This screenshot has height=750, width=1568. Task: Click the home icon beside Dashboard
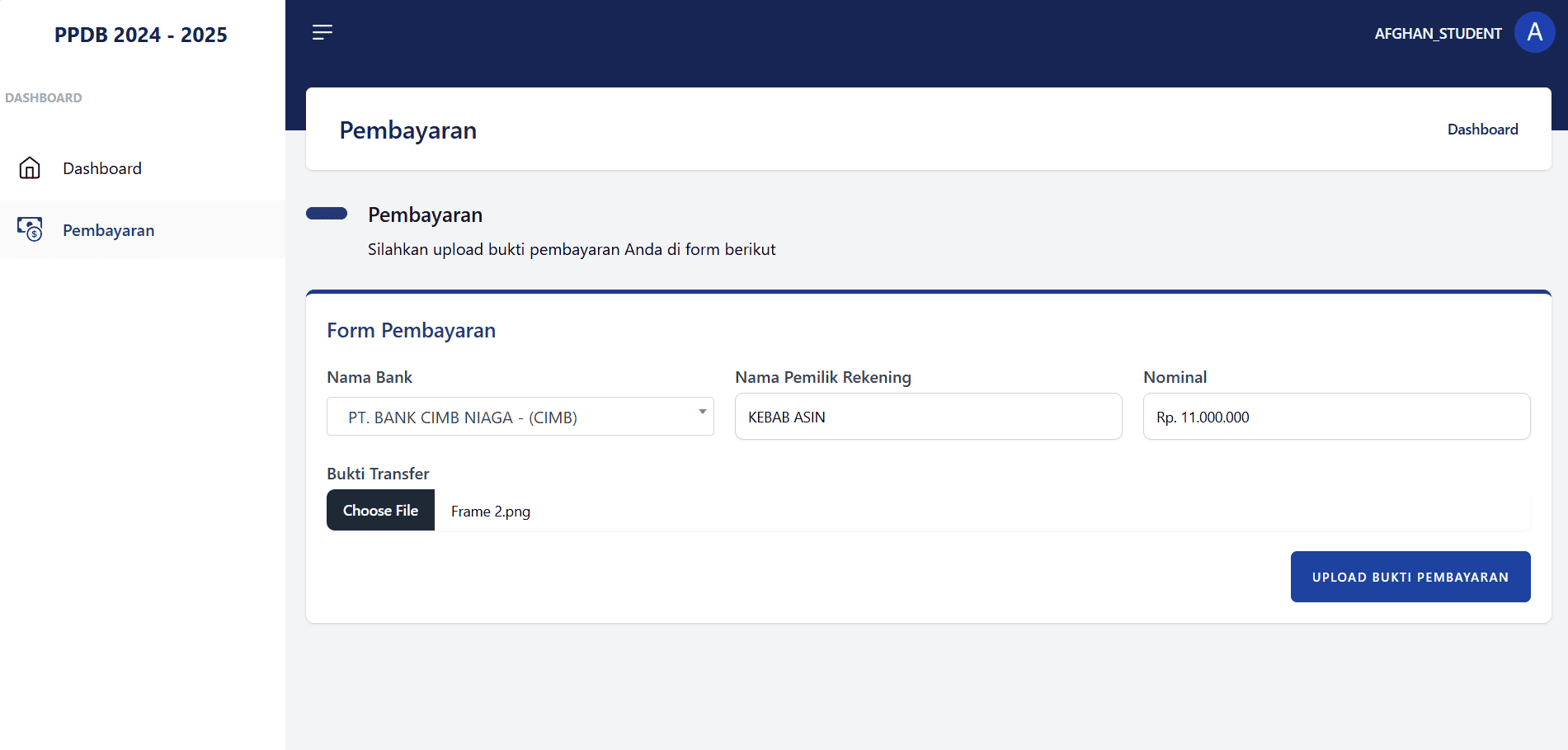click(30, 168)
